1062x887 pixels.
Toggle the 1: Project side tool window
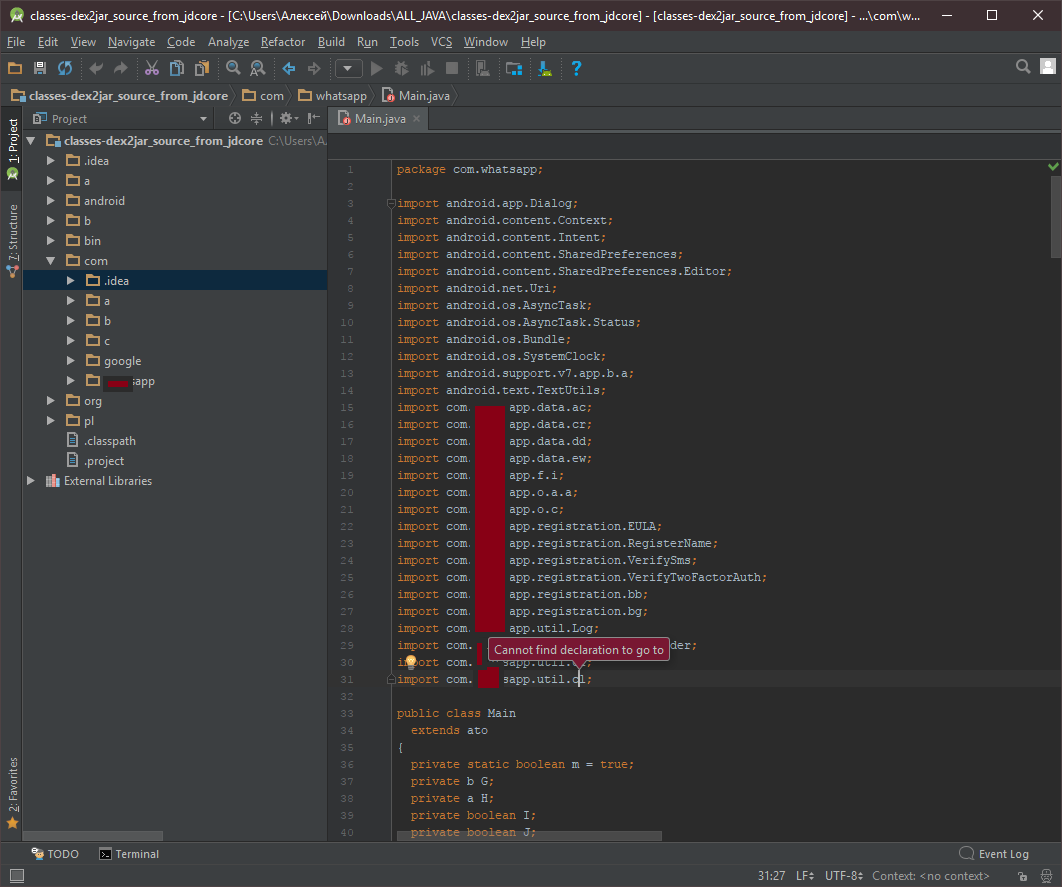pos(12,148)
